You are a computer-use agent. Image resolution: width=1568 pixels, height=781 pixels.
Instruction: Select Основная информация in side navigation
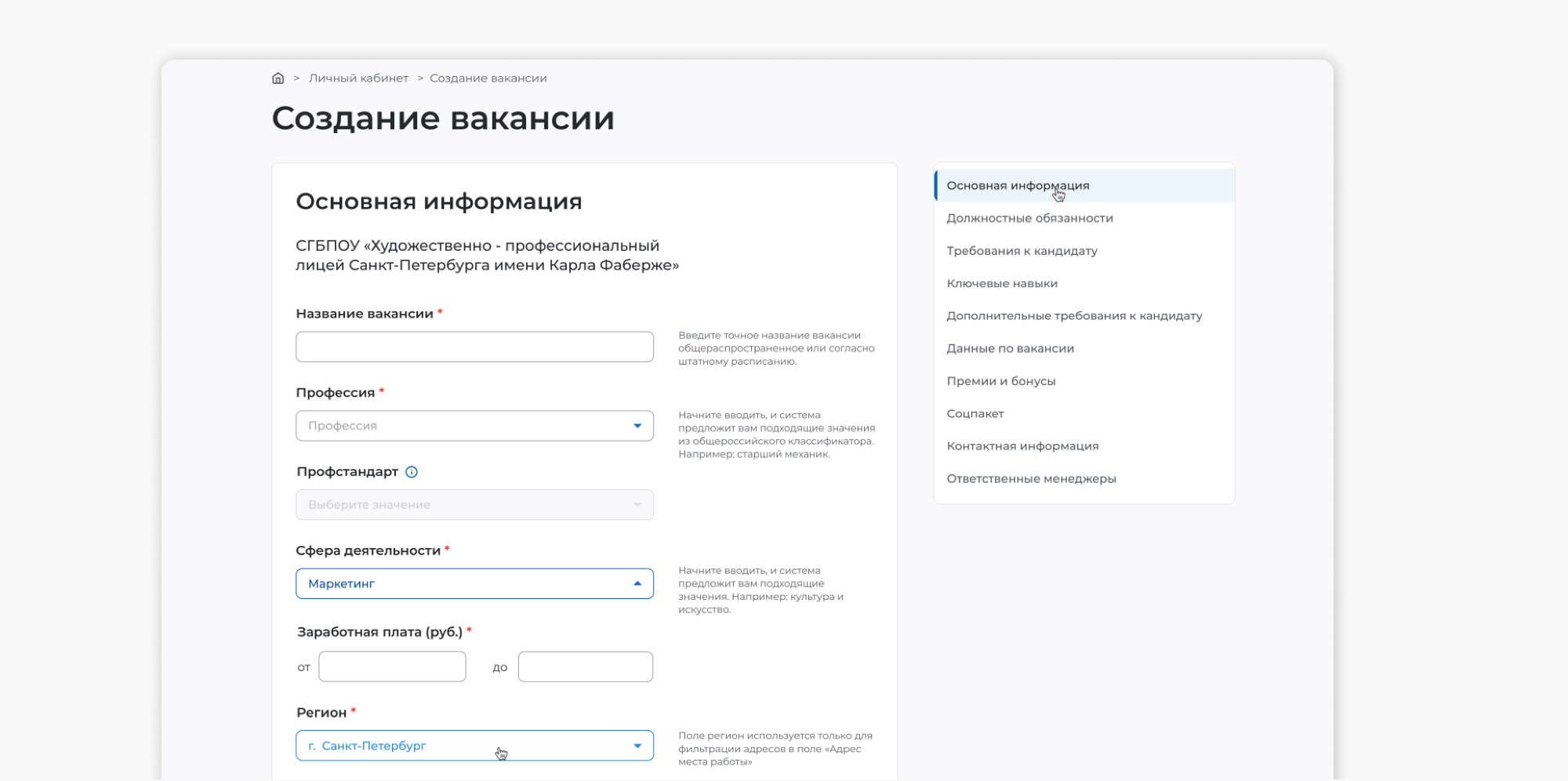click(1084, 186)
